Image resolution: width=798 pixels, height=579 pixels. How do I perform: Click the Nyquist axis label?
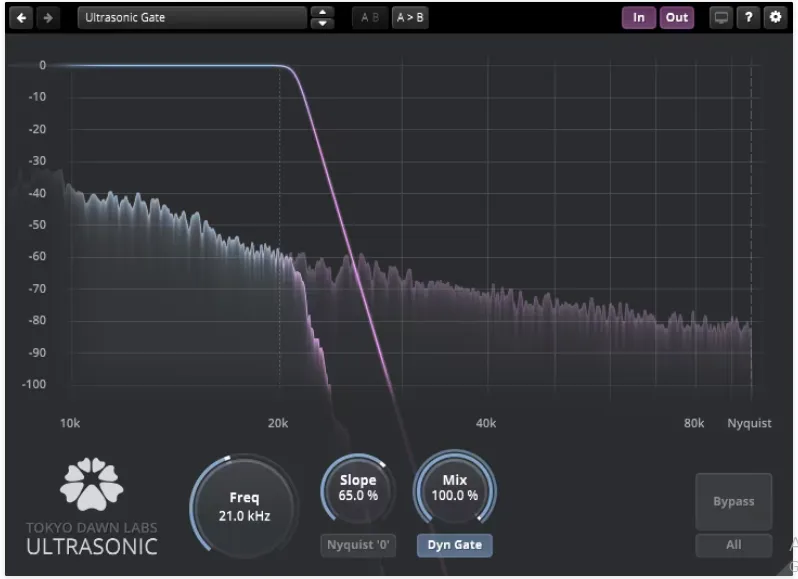coord(749,423)
